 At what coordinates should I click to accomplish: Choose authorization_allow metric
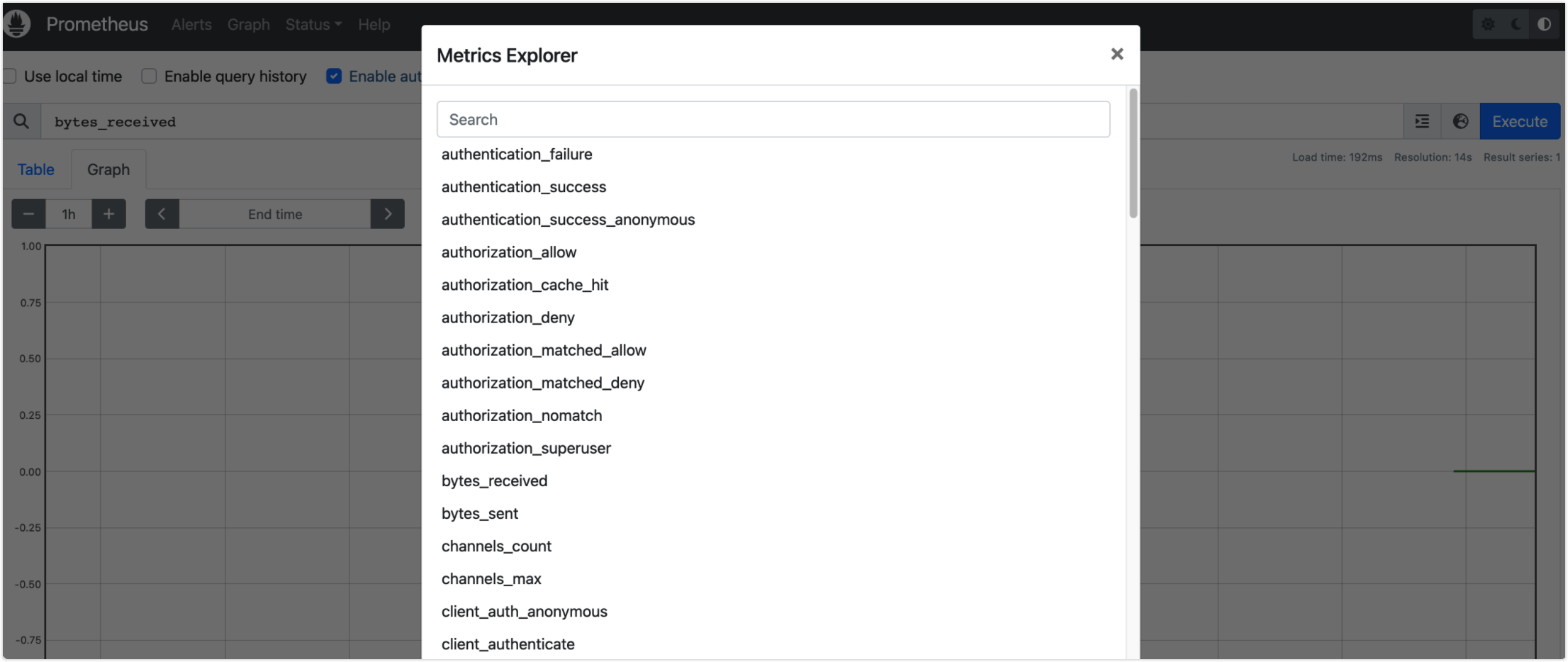pyautogui.click(x=509, y=252)
